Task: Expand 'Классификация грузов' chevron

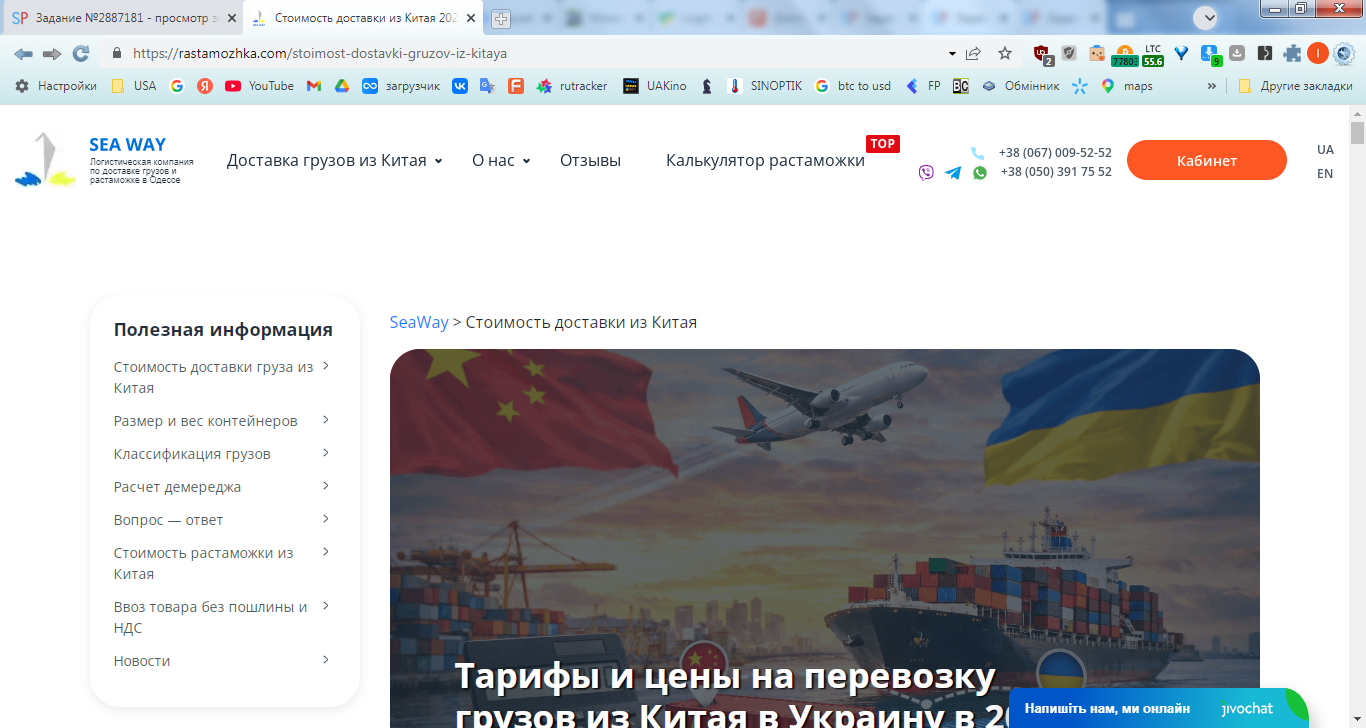Action: 326,453
